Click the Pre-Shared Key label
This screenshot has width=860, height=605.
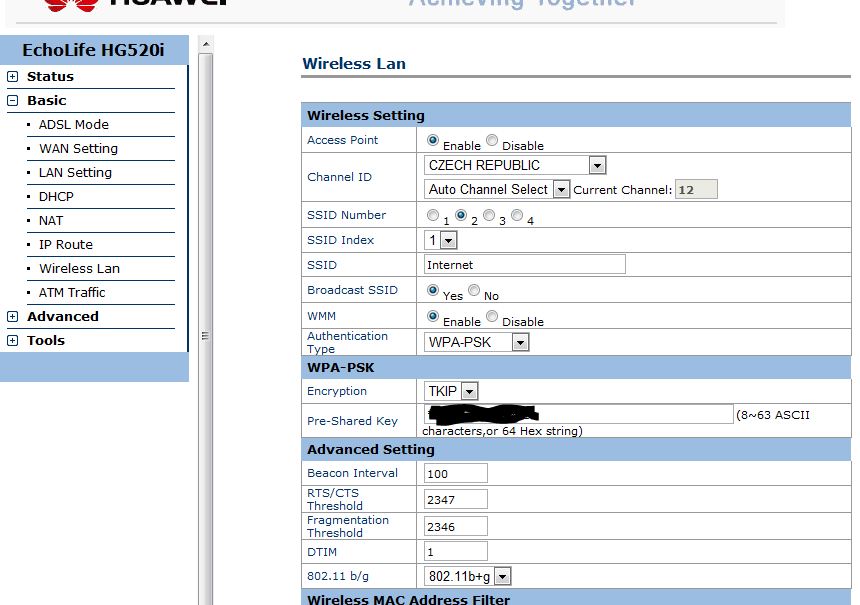[352, 421]
